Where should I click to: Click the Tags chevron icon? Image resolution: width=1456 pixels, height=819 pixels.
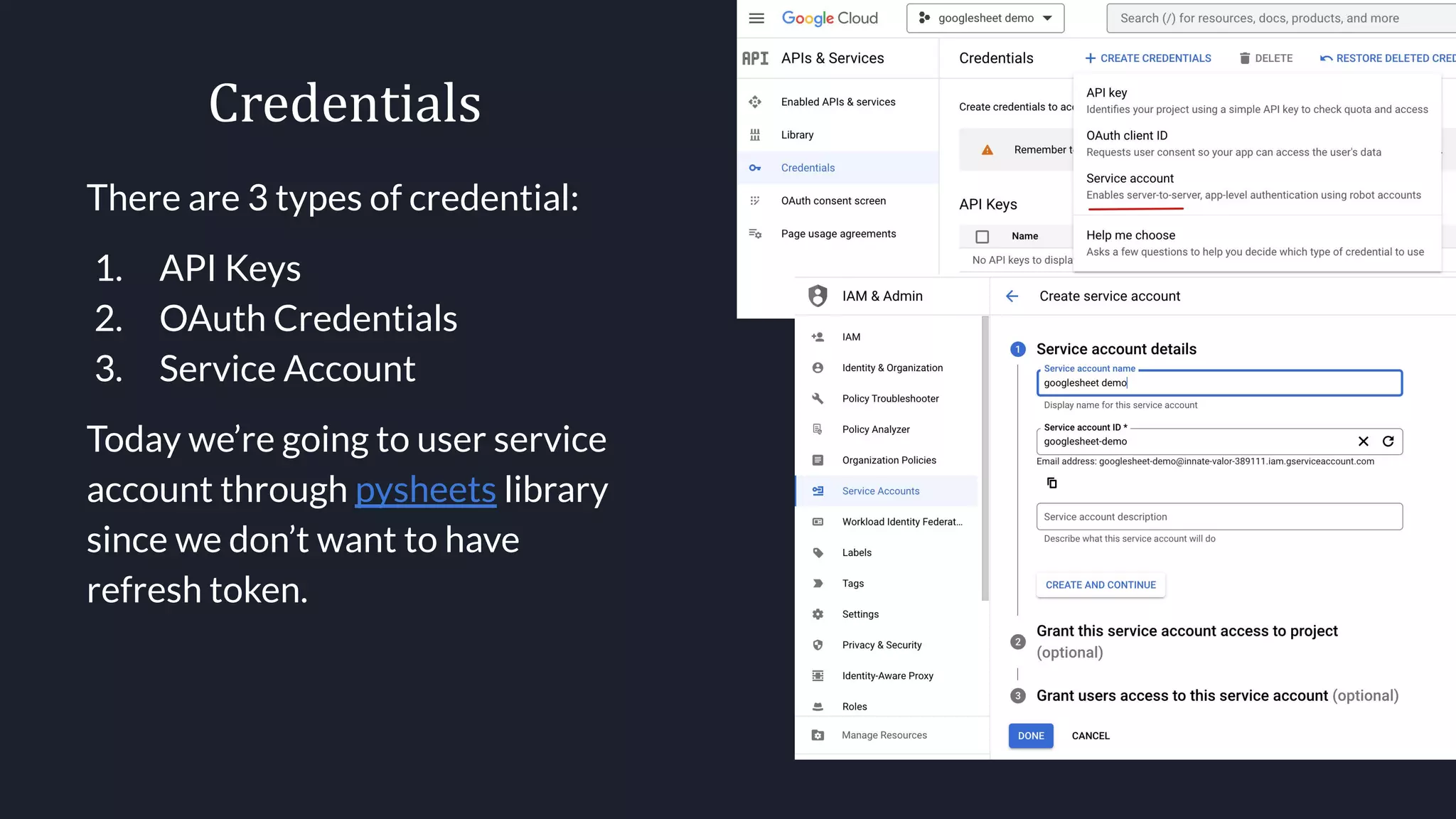(818, 584)
